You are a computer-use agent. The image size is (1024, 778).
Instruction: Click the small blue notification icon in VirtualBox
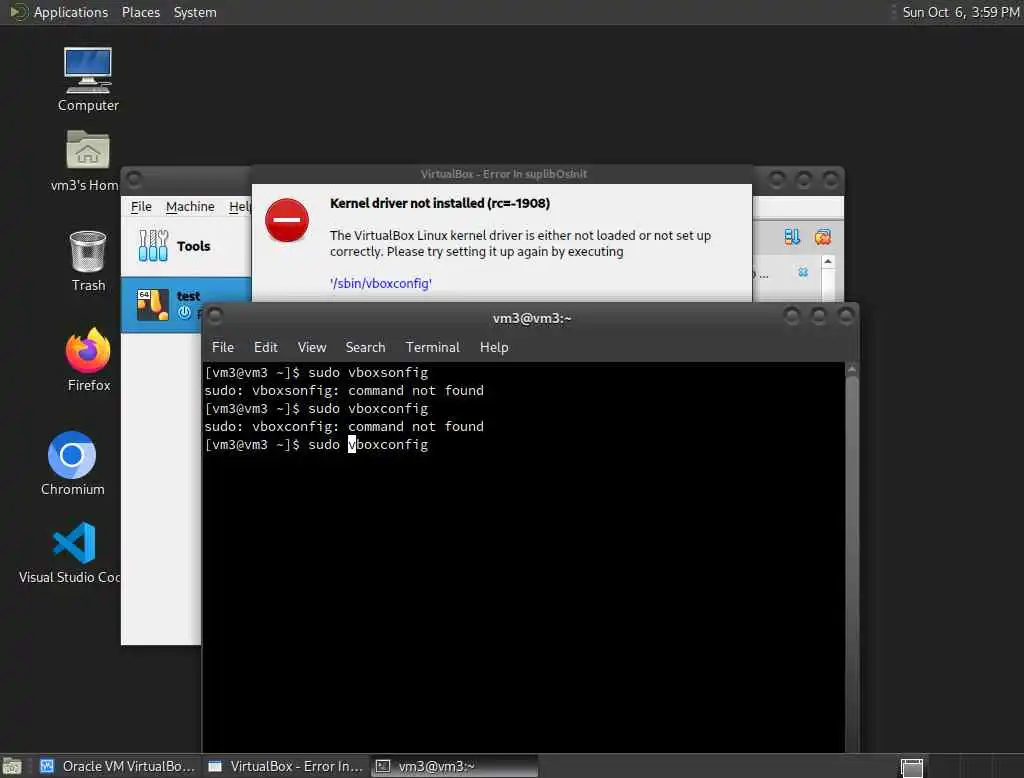click(803, 272)
